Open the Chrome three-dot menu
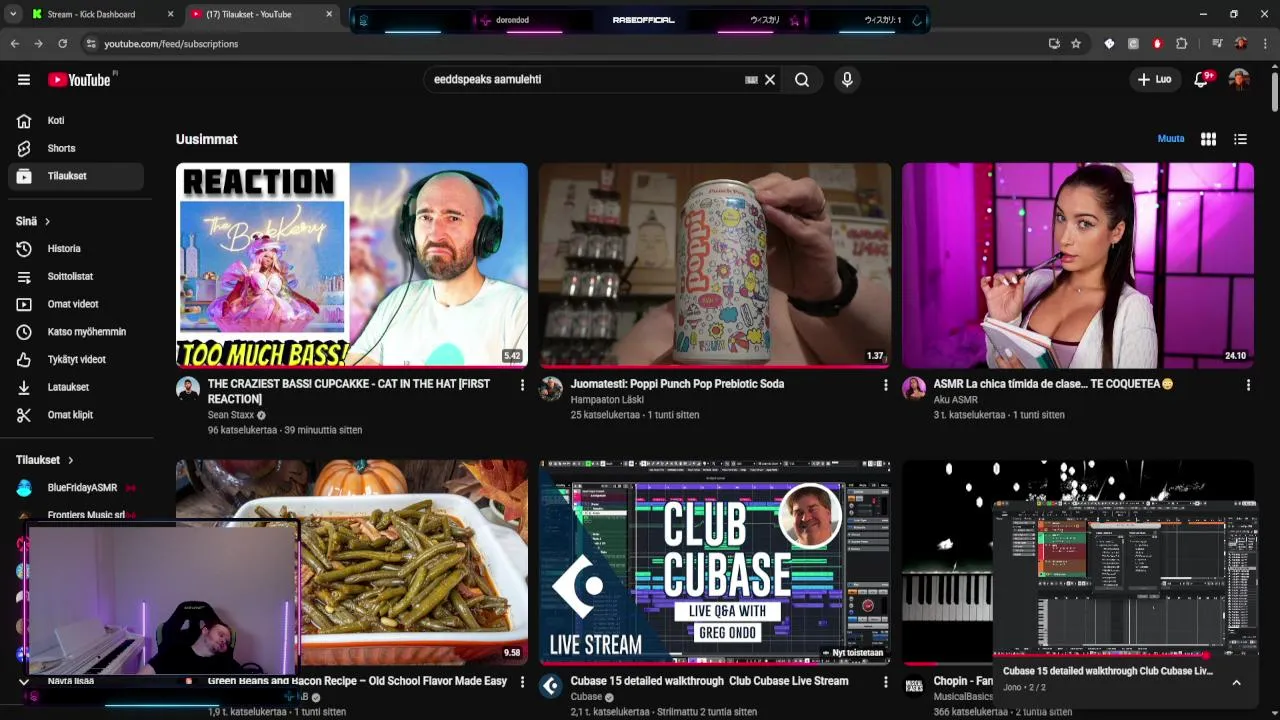The width and height of the screenshot is (1280, 720). [1265, 44]
